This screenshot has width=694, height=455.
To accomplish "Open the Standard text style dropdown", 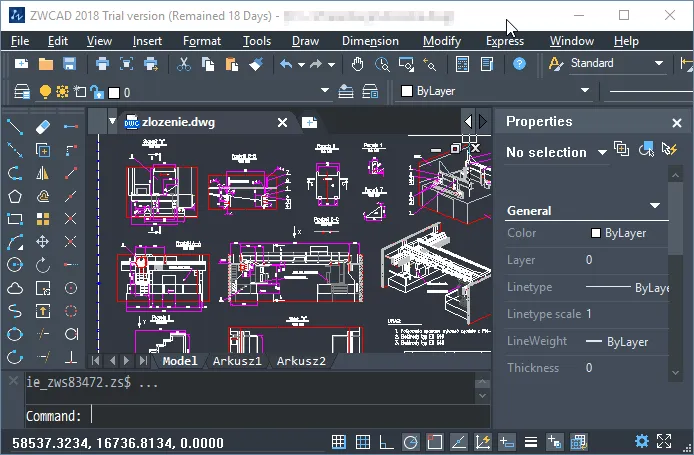I will (x=659, y=63).
